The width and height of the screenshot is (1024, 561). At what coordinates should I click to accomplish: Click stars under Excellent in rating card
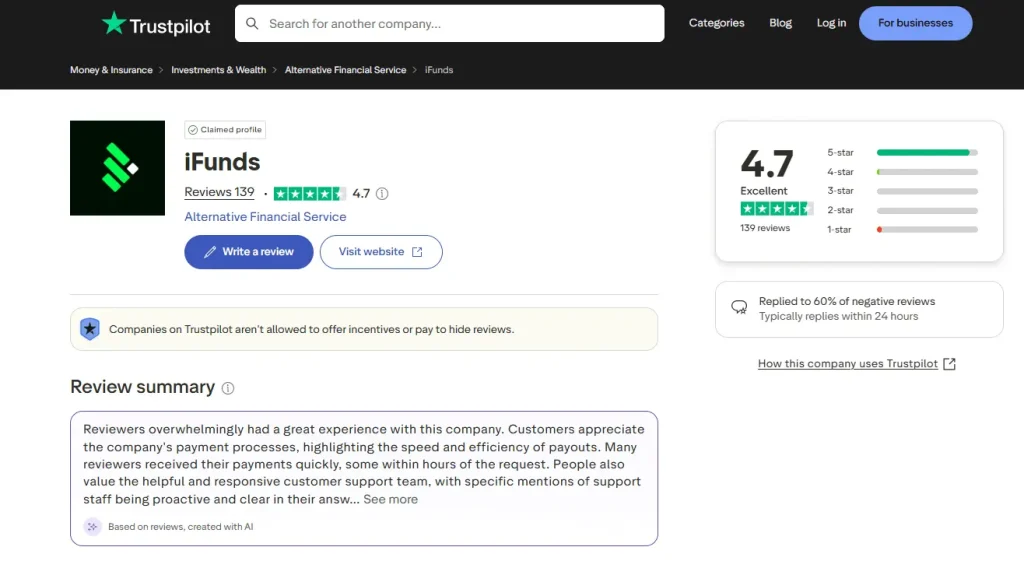point(776,209)
